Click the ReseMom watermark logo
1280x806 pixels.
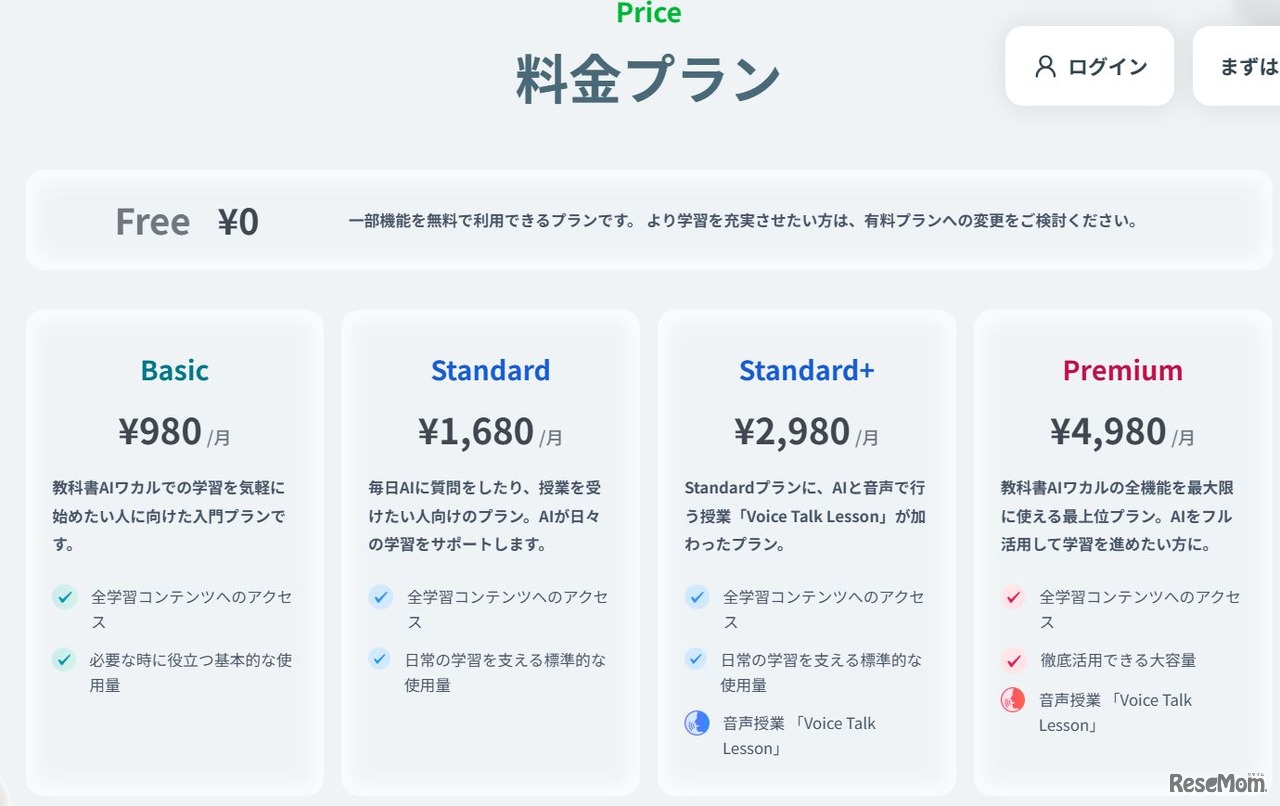(x=1216, y=781)
